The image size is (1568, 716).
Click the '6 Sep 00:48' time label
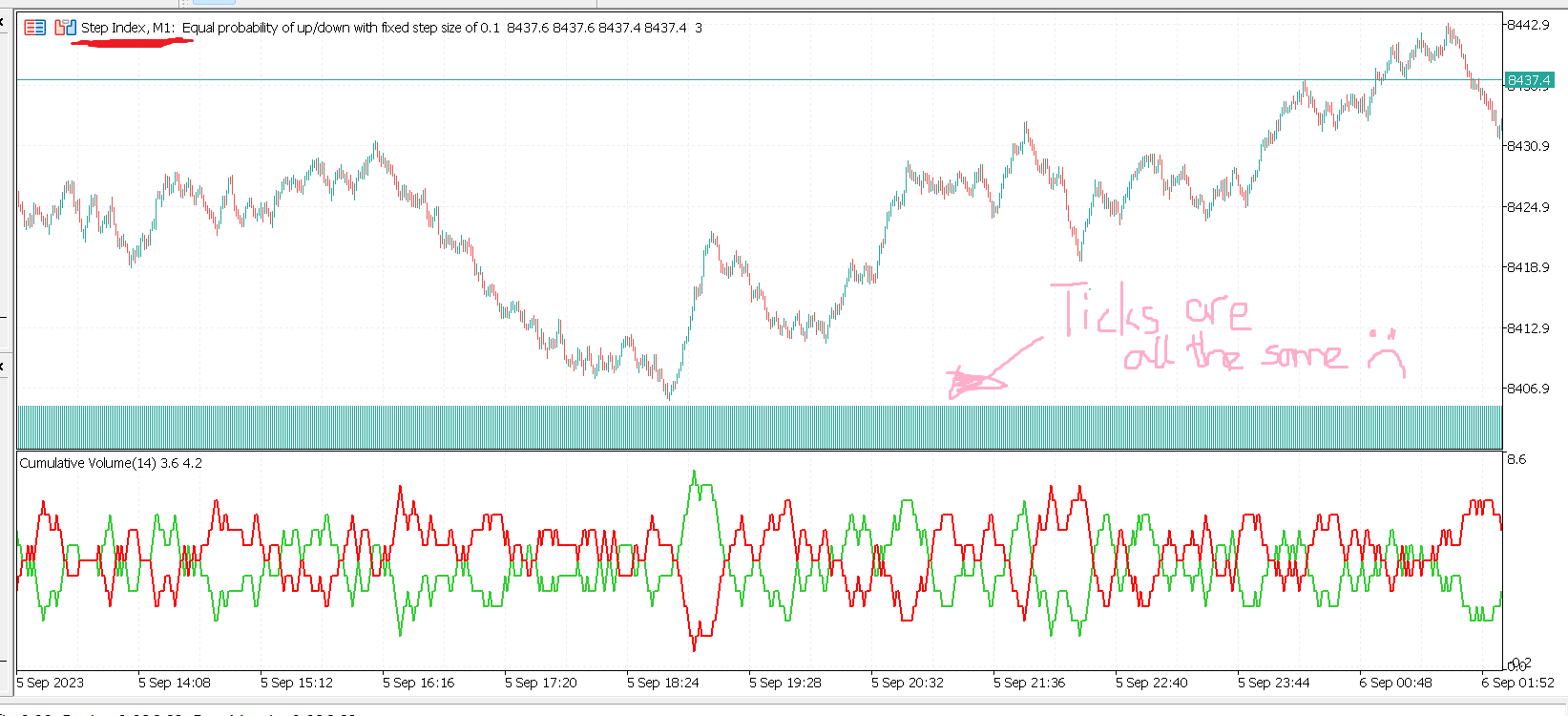1396,683
